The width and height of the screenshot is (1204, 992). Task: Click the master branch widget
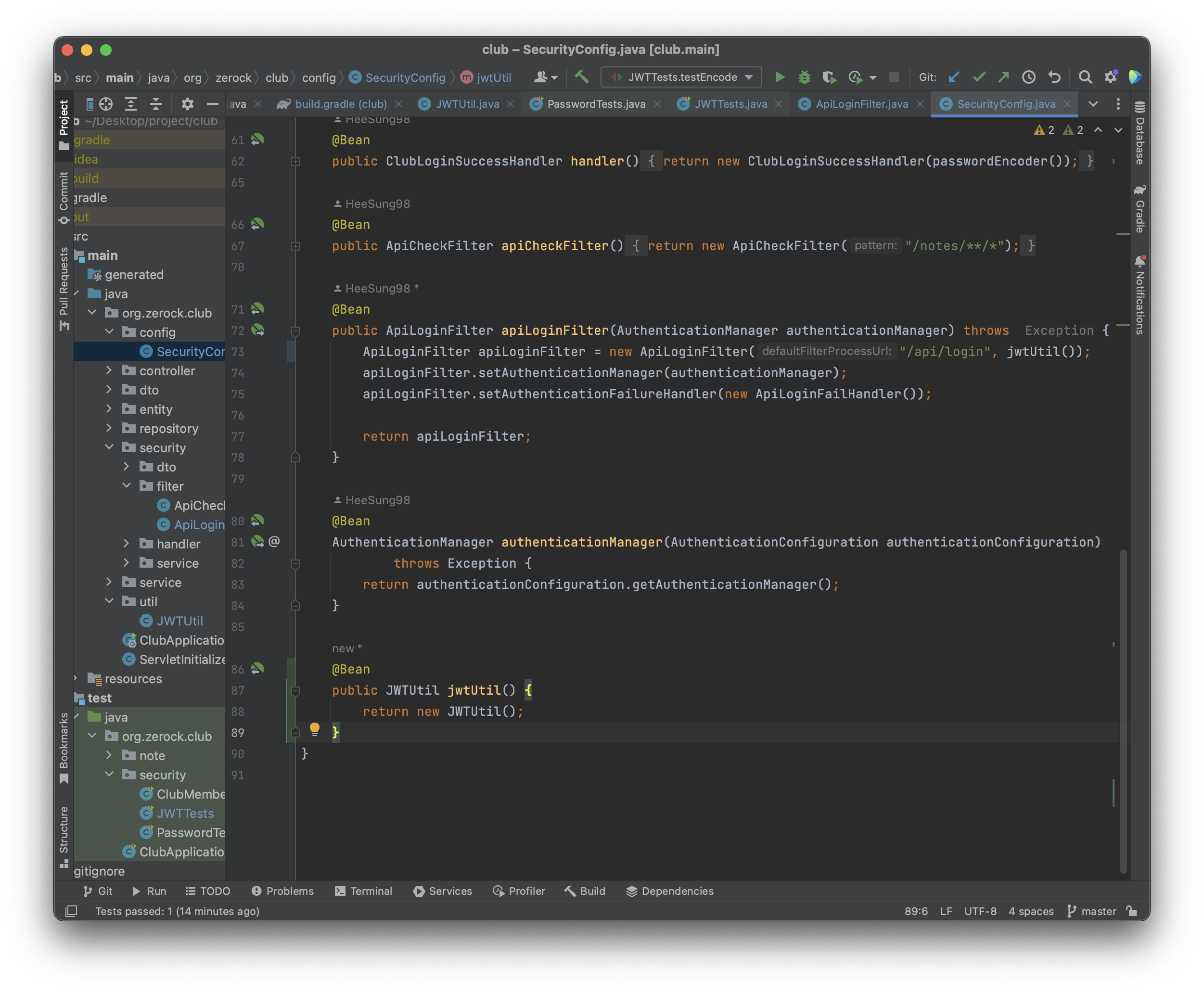[x=1091, y=911]
